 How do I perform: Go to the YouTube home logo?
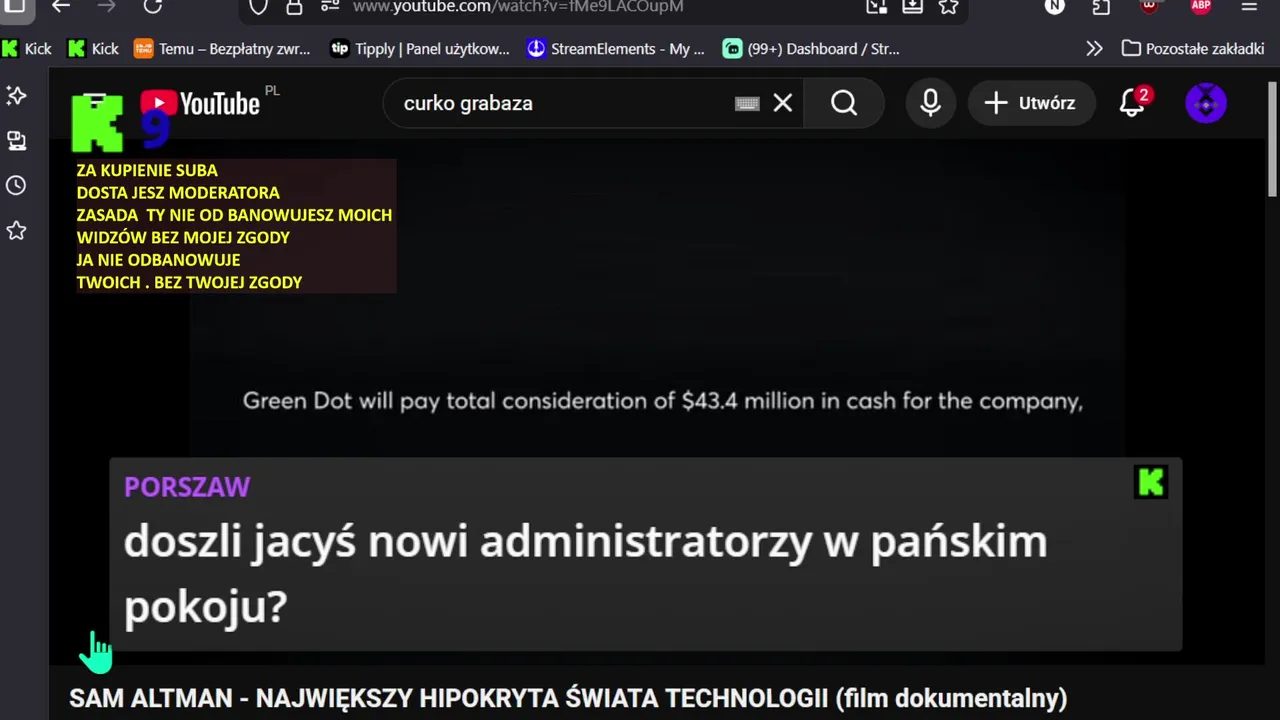(x=200, y=103)
